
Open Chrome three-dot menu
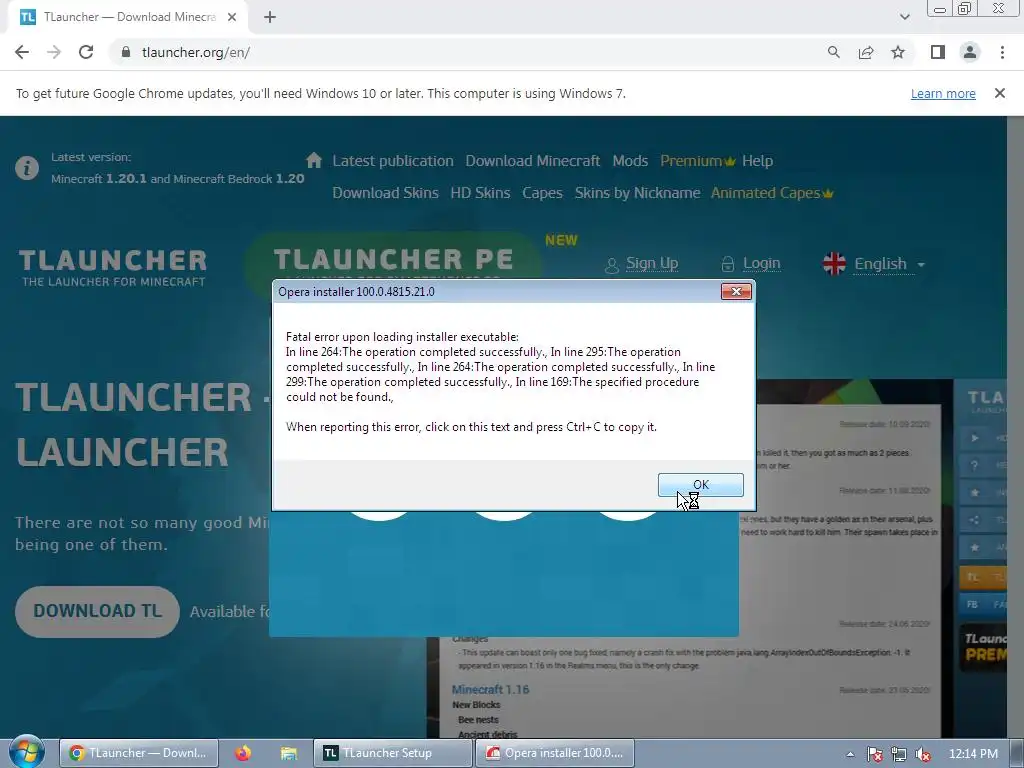tap(1002, 52)
